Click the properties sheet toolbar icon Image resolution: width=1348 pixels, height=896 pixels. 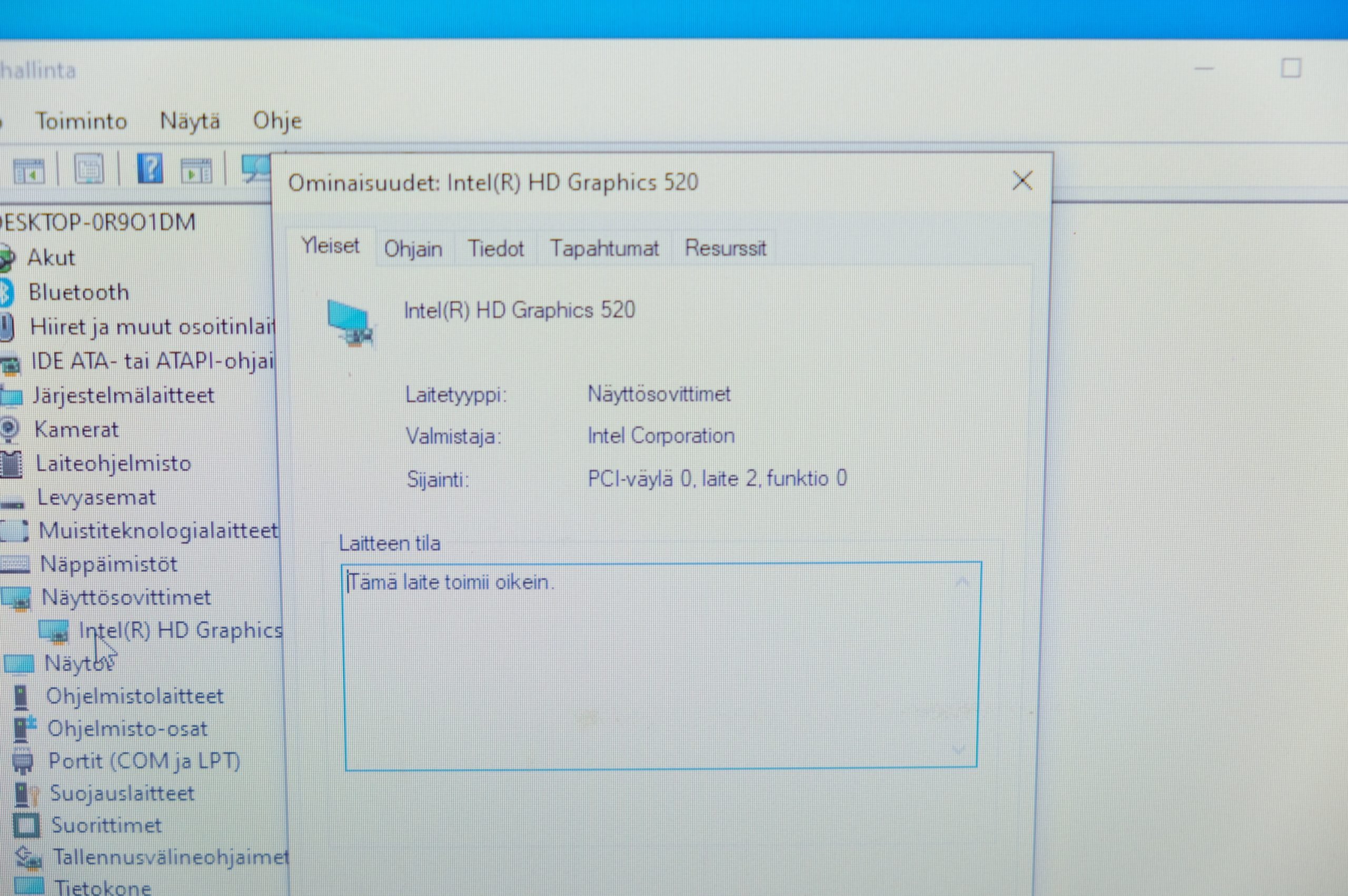[89, 169]
